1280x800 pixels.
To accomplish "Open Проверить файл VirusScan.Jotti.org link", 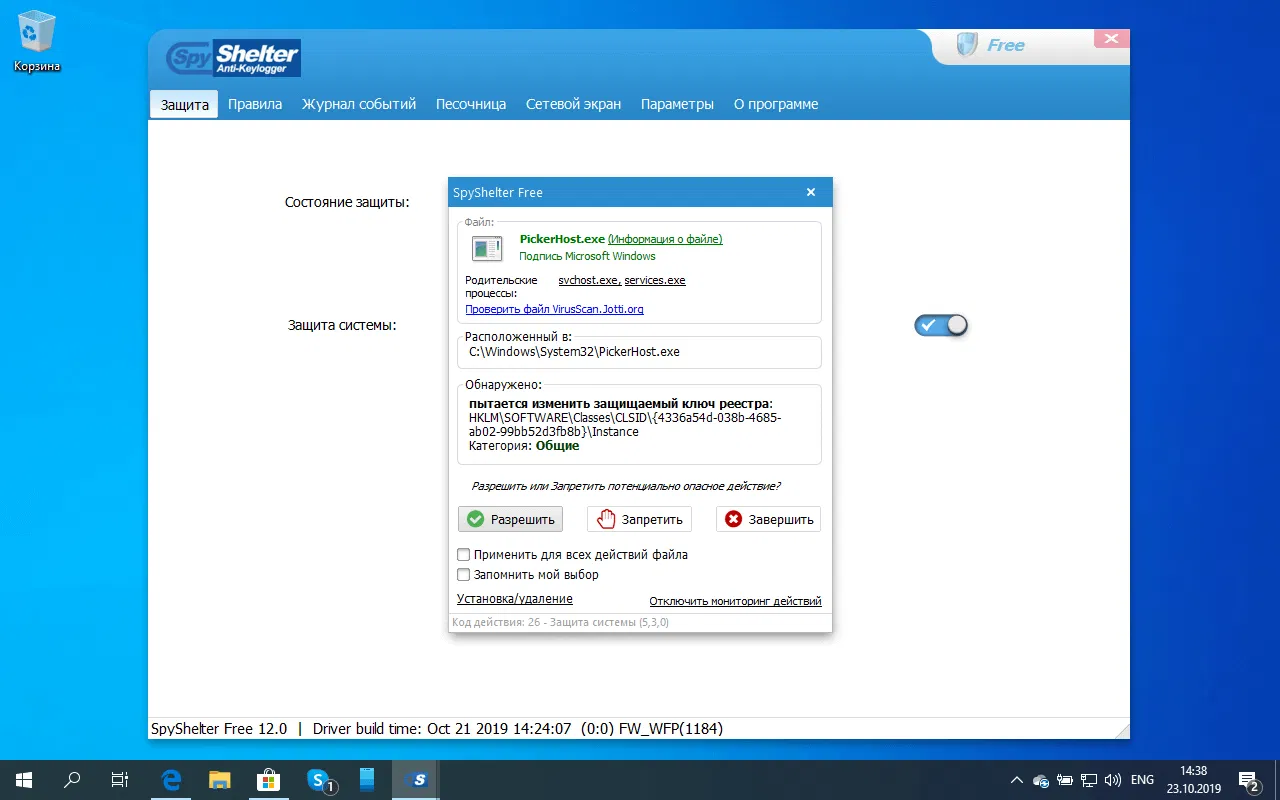I will coord(554,310).
